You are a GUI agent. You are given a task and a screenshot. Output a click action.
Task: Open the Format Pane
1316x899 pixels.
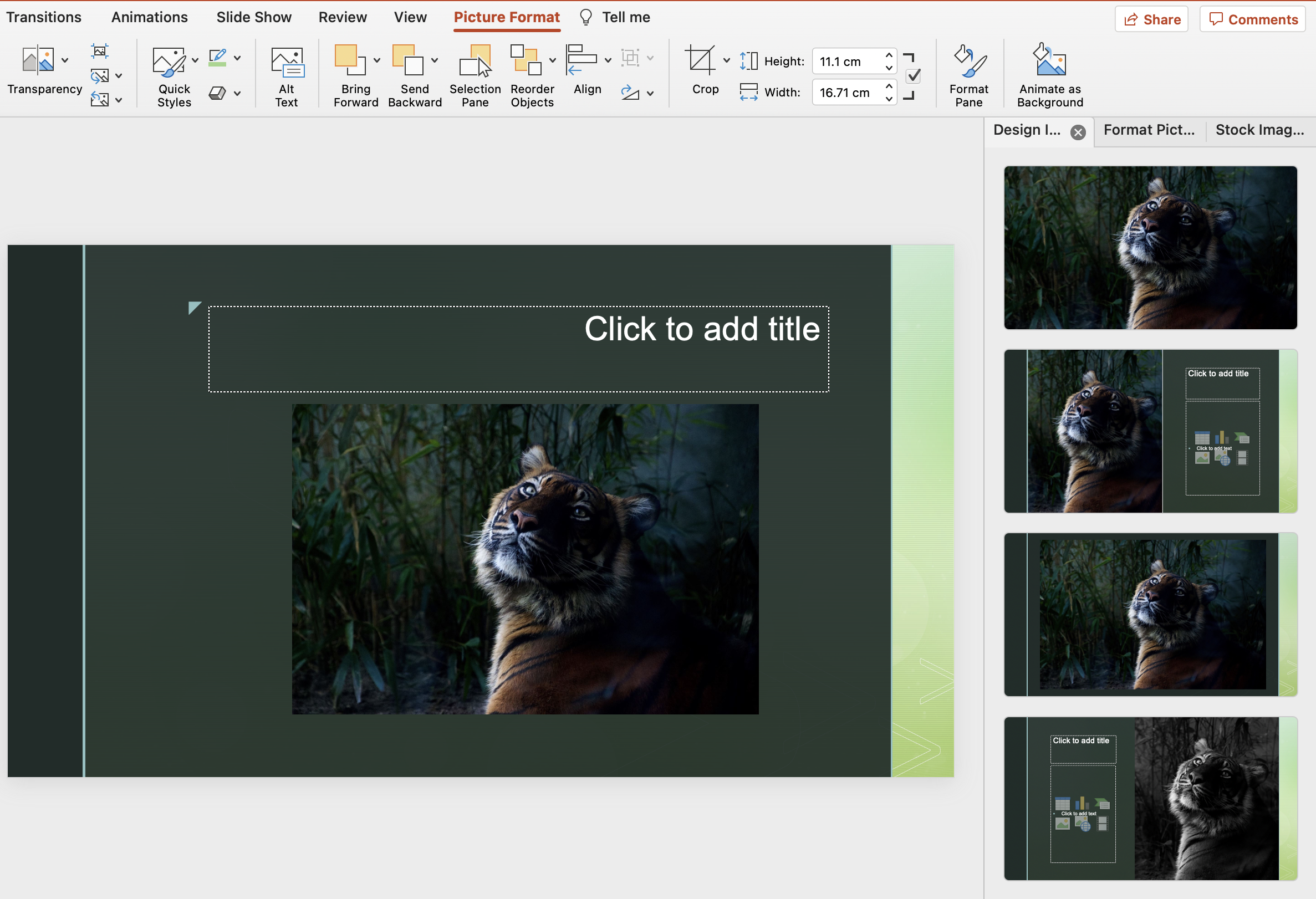click(969, 76)
